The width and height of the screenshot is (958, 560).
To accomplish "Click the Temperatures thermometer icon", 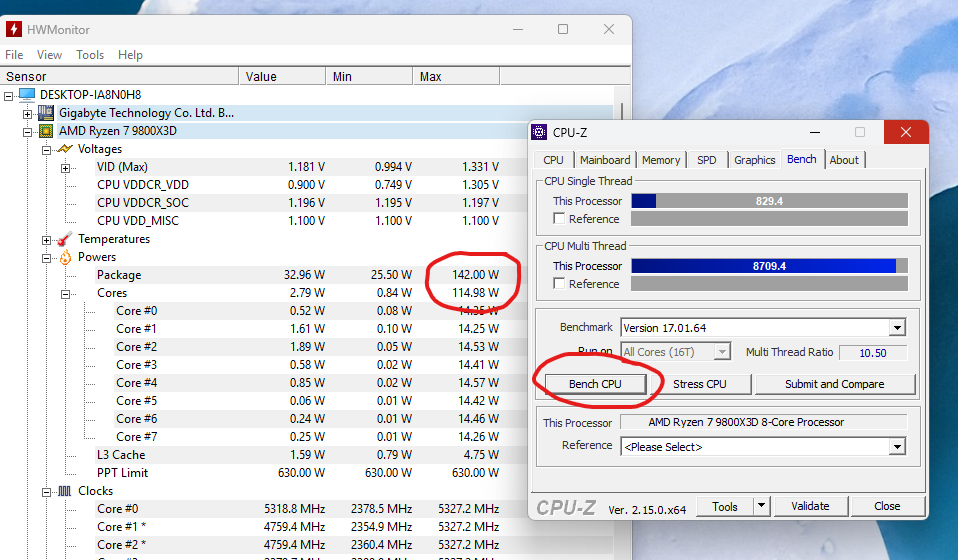I will click(x=65, y=239).
